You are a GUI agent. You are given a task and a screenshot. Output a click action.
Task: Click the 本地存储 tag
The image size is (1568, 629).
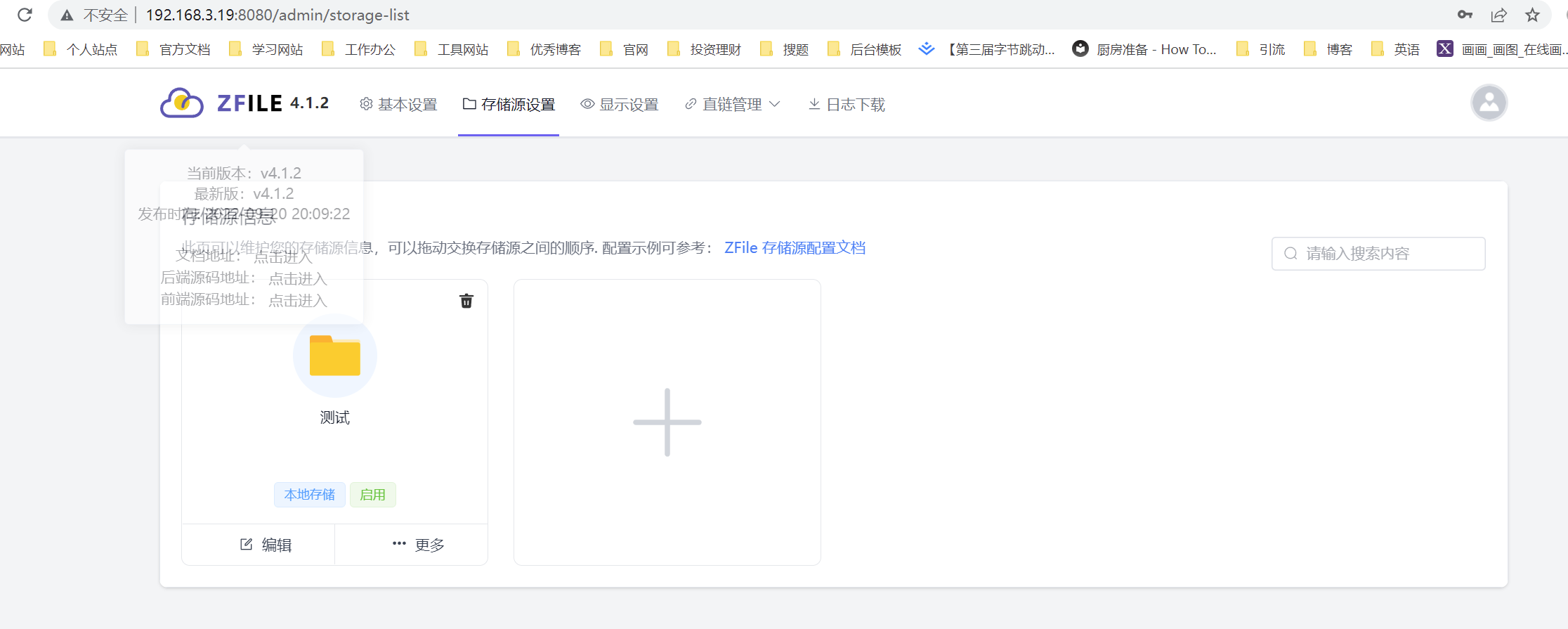(x=310, y=495)
